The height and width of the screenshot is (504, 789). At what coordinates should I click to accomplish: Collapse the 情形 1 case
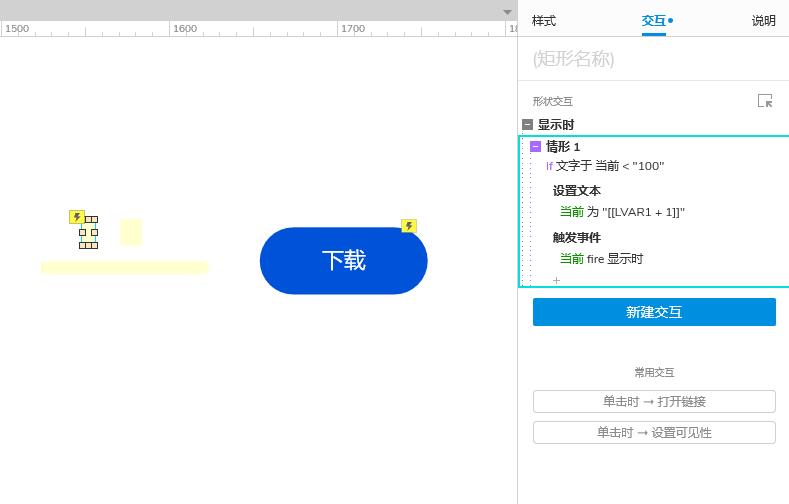click(x=535, y=146)
